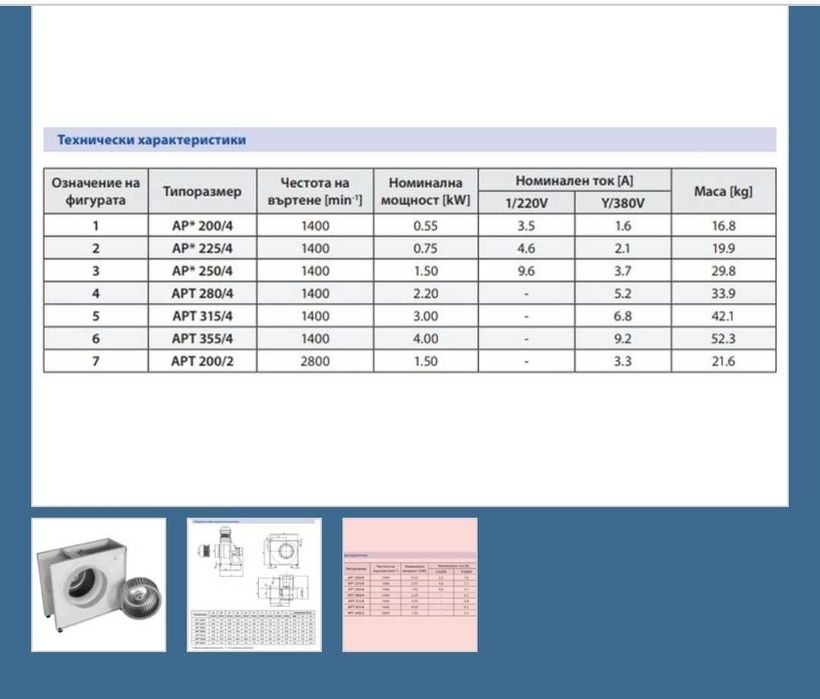
Task: Click the 'Типоразмер' column header
Action: point(202,191)
